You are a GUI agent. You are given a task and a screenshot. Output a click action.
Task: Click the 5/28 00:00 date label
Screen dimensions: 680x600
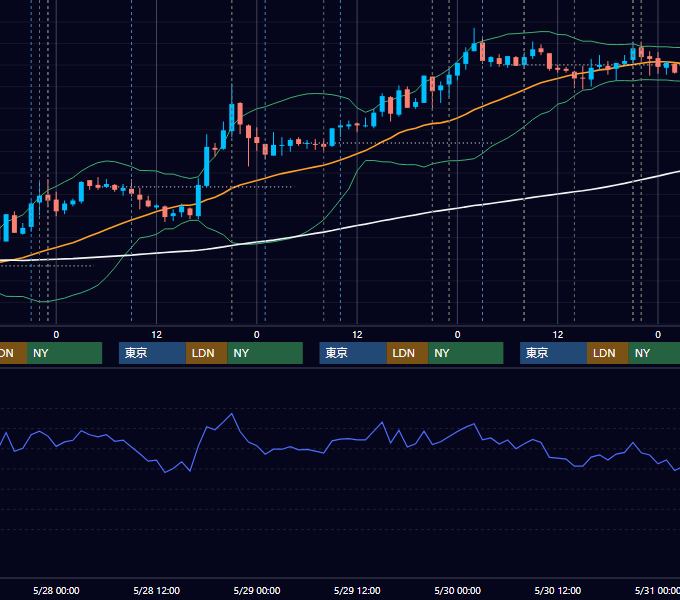click(x=56, y=590)
